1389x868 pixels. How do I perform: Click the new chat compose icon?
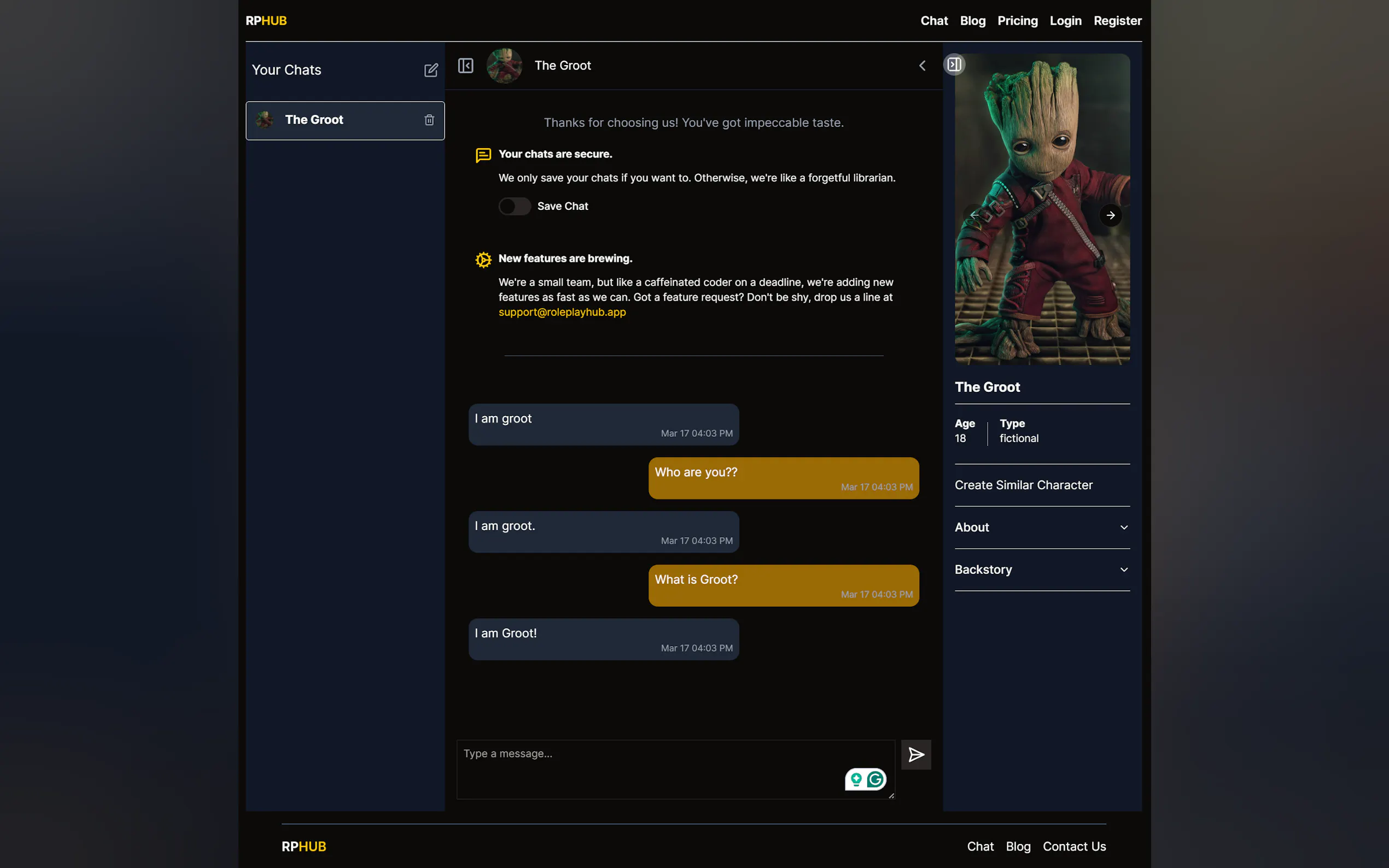click(431, 70)
